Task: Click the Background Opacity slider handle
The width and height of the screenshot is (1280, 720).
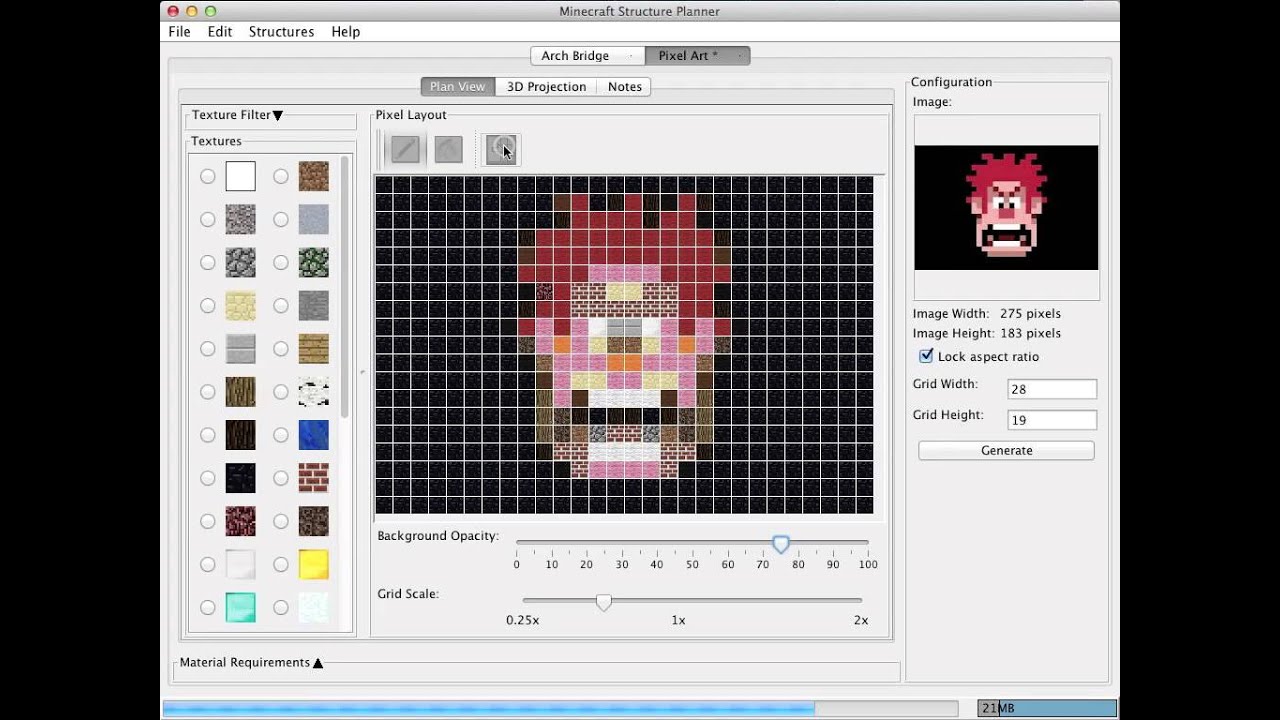Action: point(781,544)
